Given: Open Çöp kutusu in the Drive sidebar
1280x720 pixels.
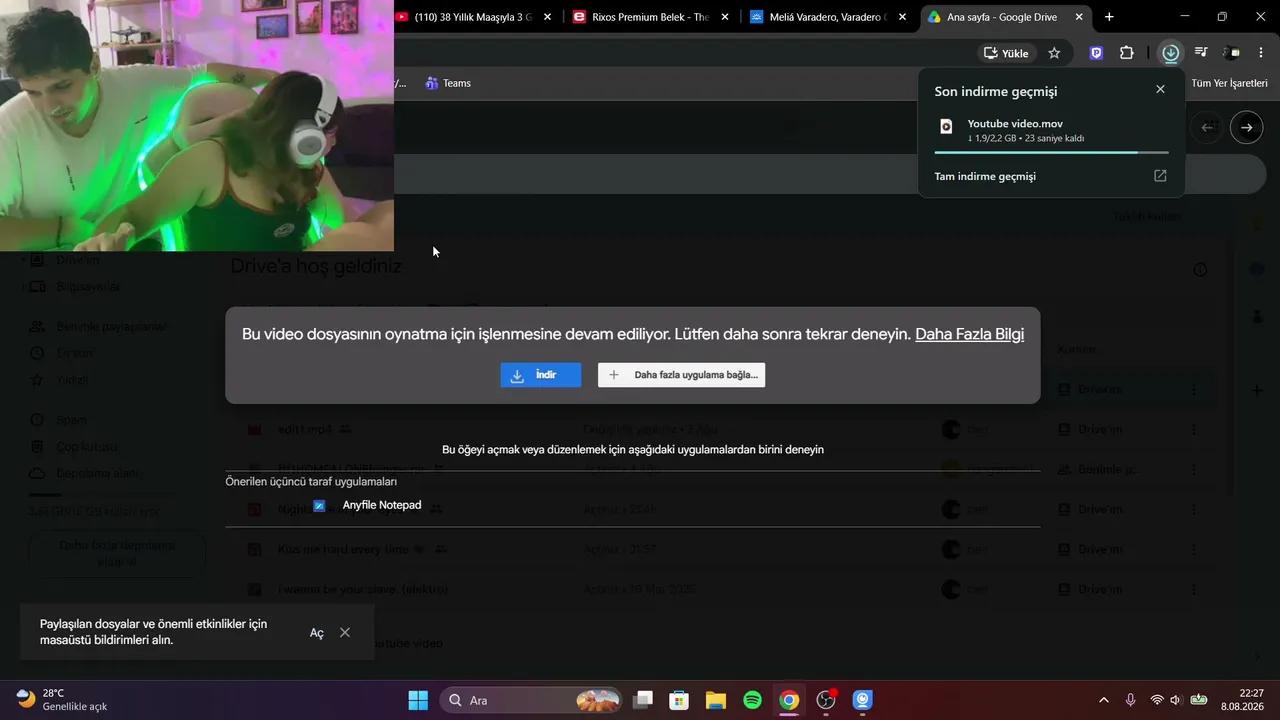Looking at the screenshot, I should 86,446.
